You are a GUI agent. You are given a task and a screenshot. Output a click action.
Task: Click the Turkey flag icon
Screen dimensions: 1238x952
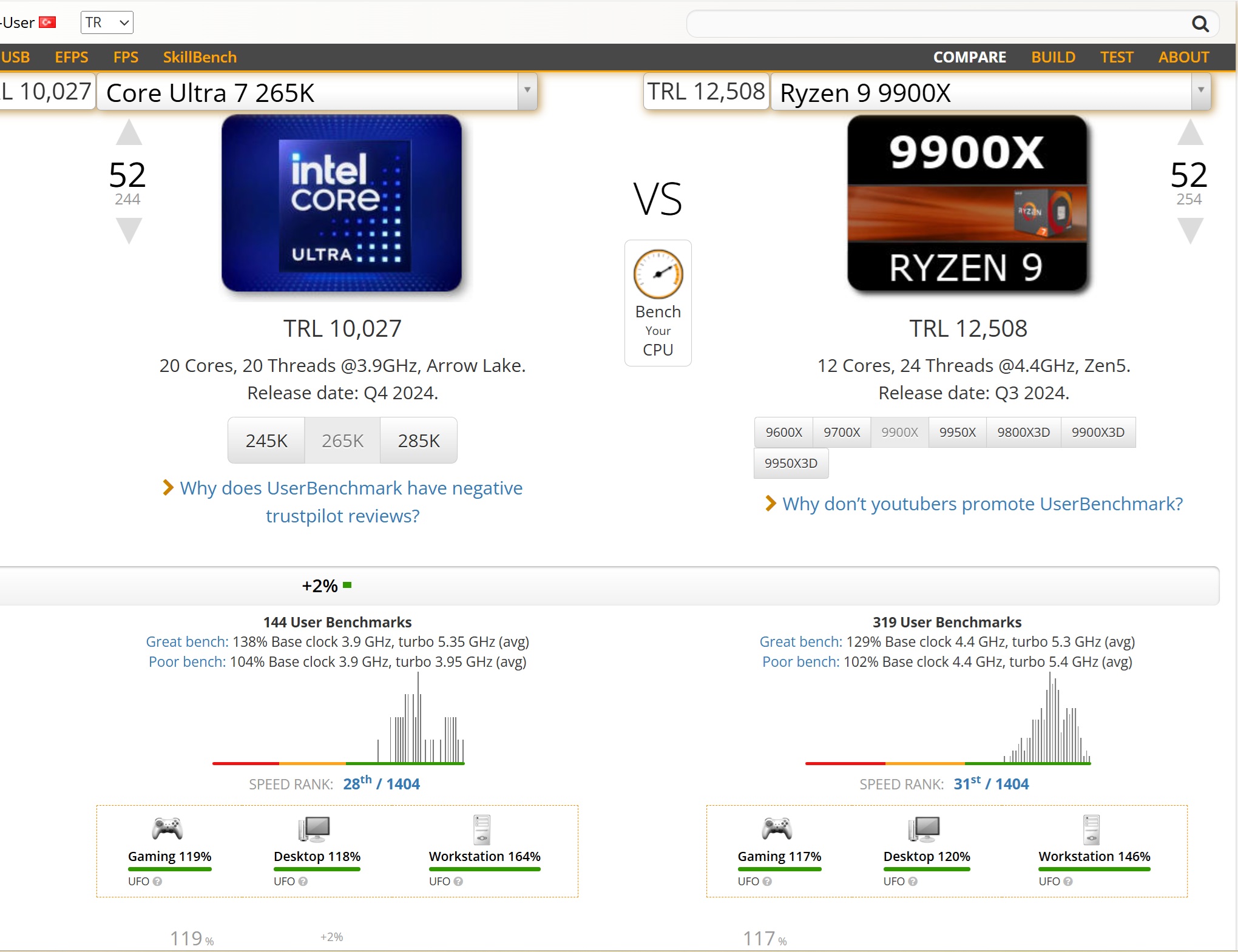click(x=47, y=22)
